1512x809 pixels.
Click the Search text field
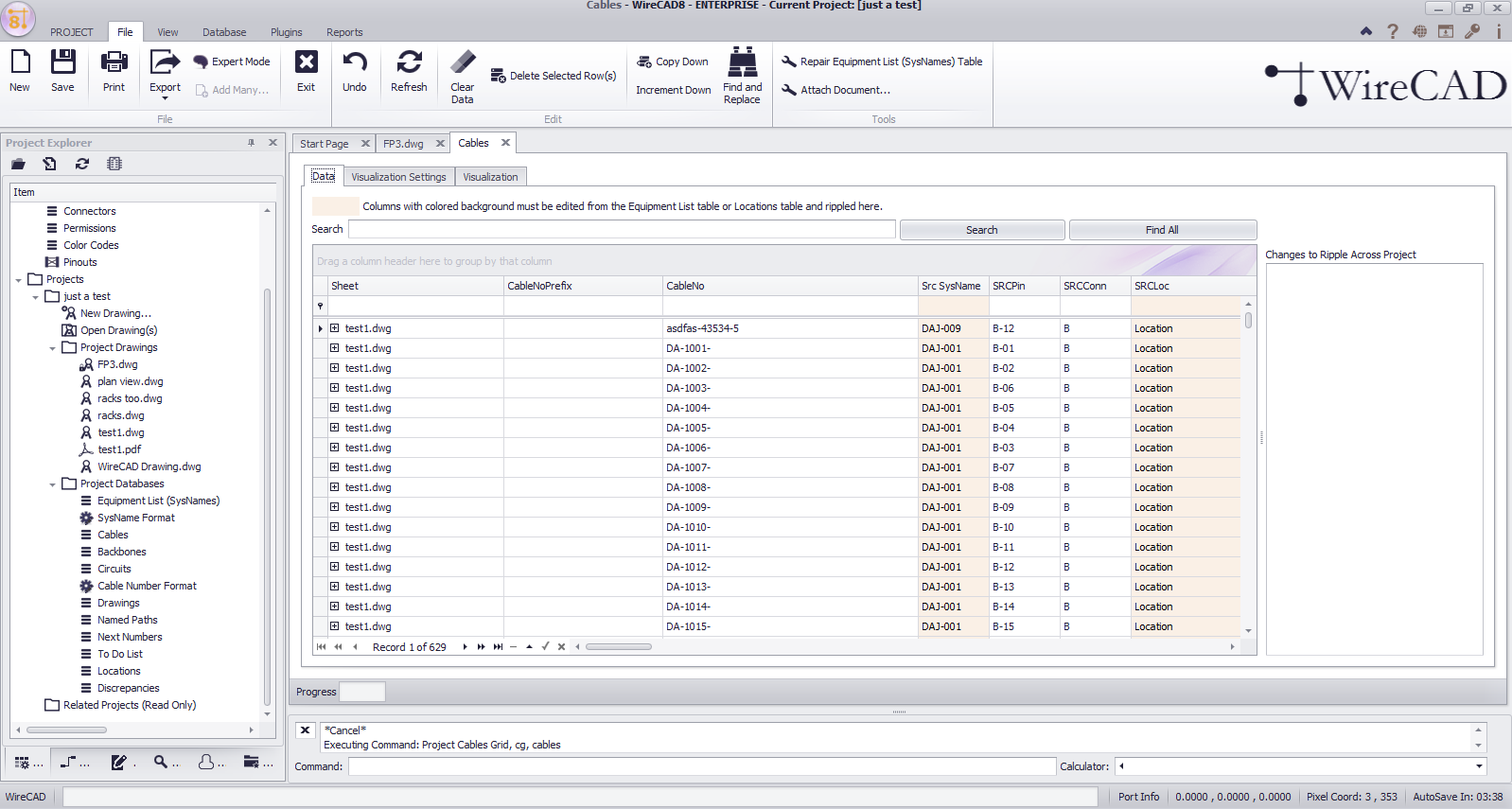tap(622, 229)
